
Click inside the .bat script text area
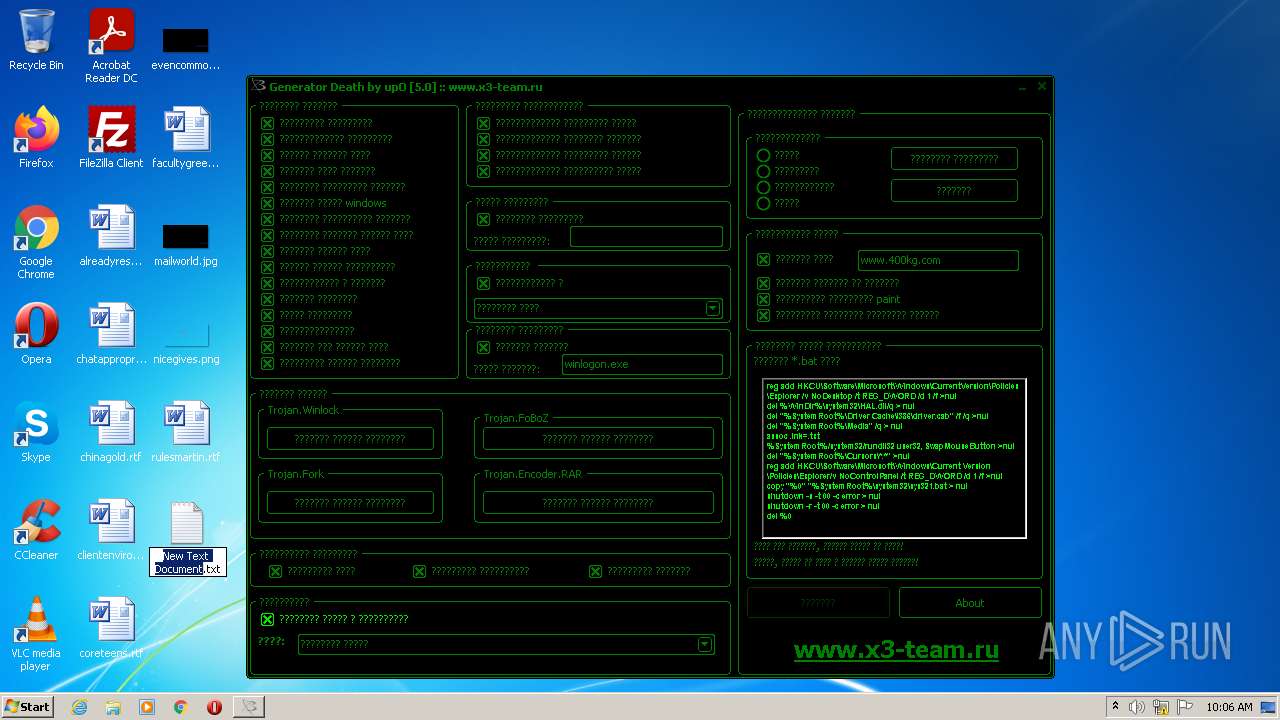click(894, 458)
